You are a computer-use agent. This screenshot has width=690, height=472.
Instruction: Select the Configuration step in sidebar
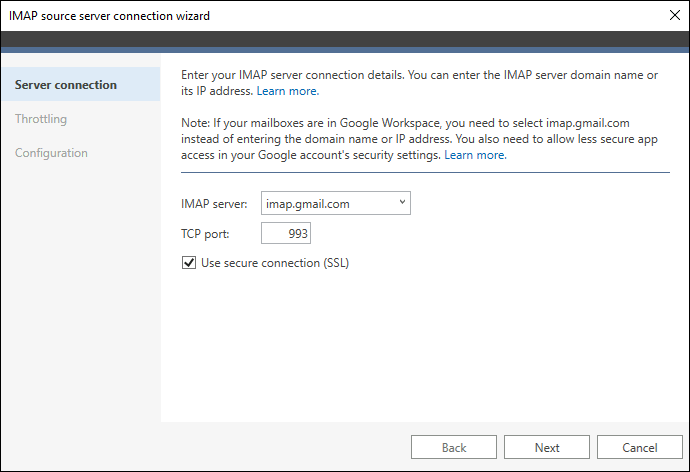click(51, 153)
